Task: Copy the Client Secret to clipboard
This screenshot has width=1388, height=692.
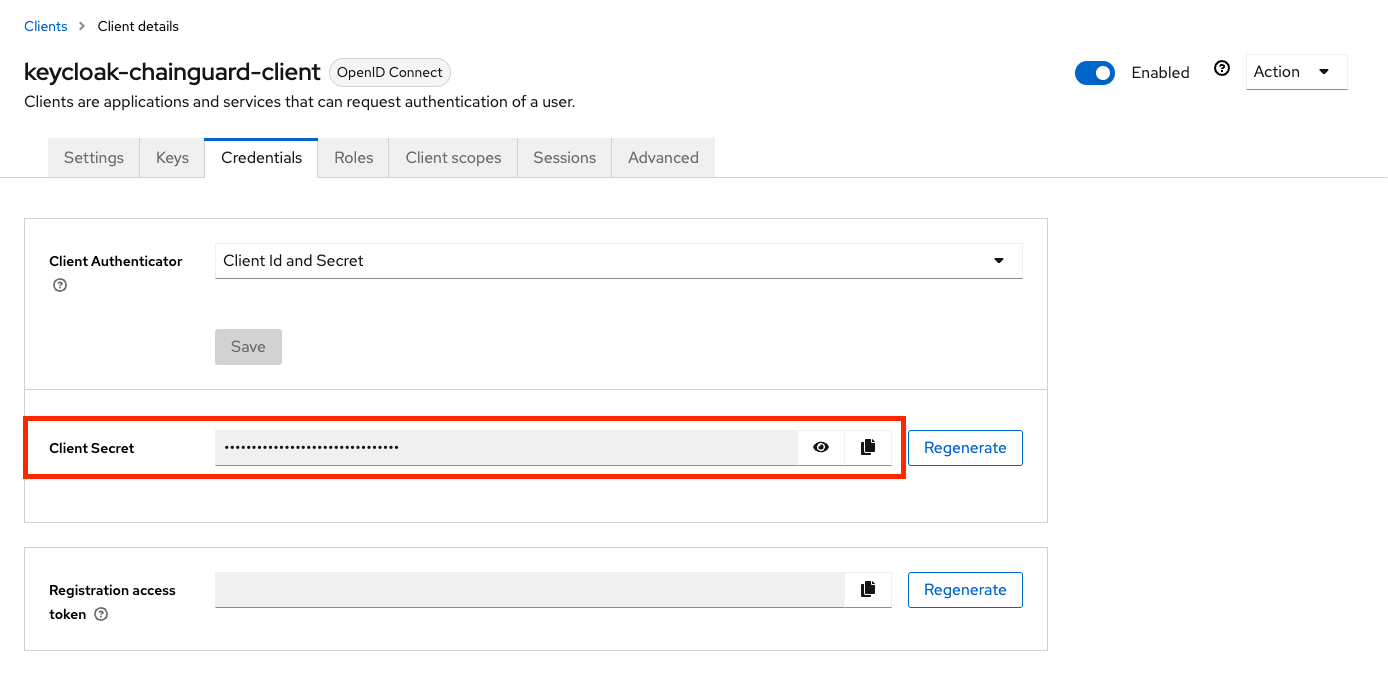Action: click(x=866, y=447)
